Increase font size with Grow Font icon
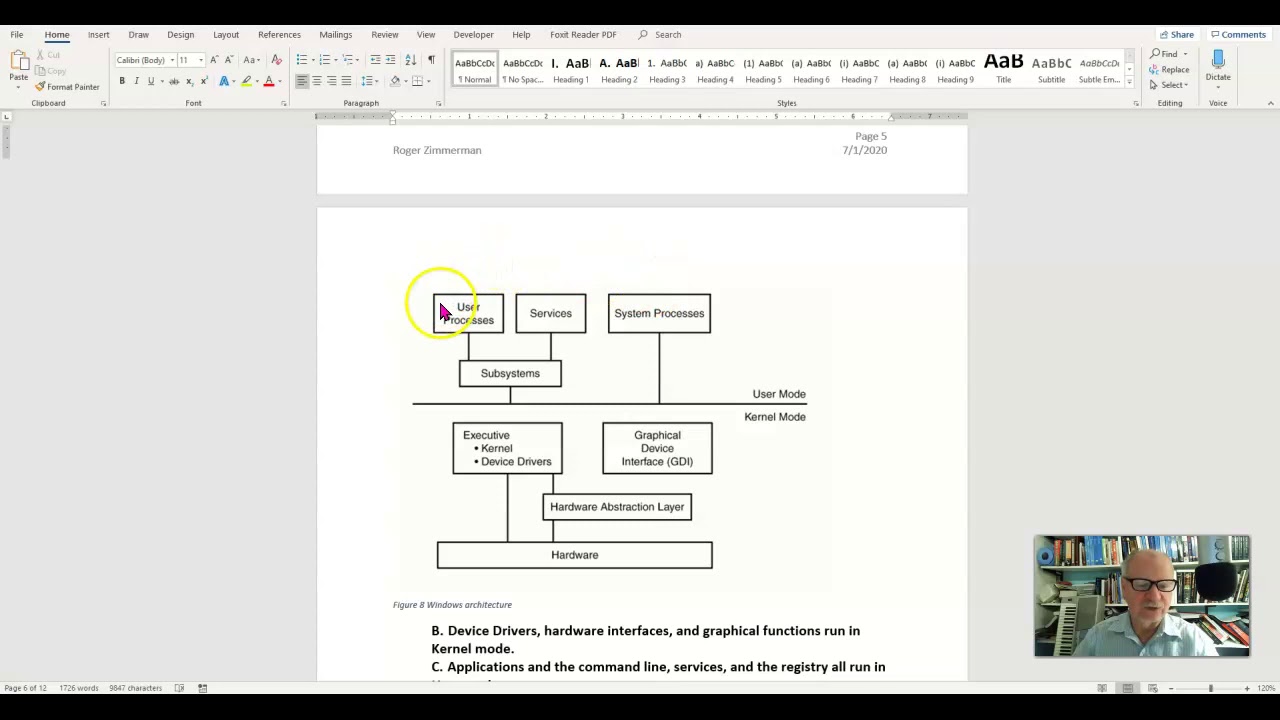The image size is (1280, 720). [x=214, y=60]
